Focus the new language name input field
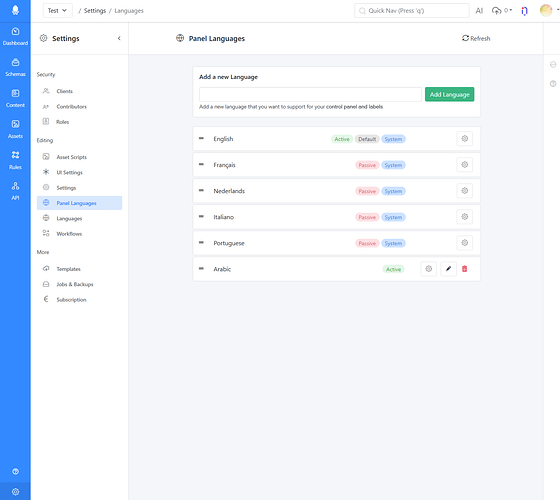 (310, 94)
